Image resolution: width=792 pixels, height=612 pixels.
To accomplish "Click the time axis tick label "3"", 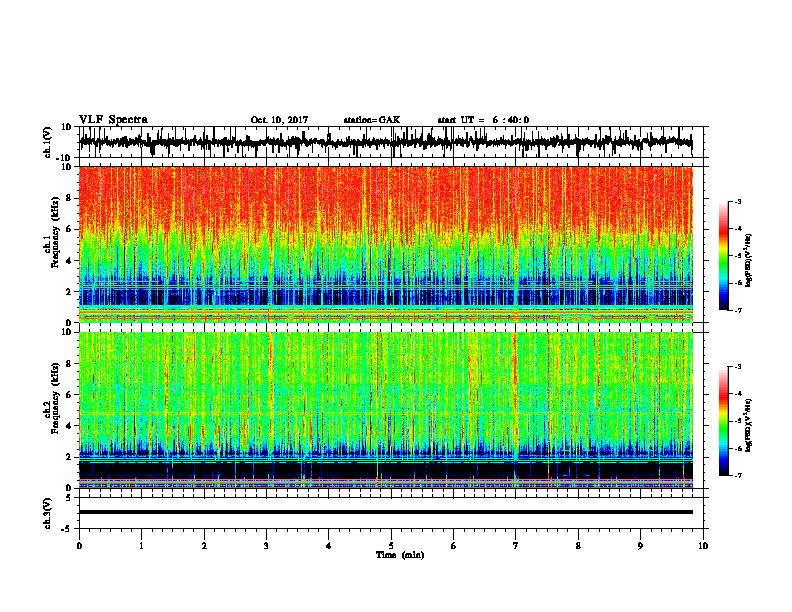I will pos(266,546).
